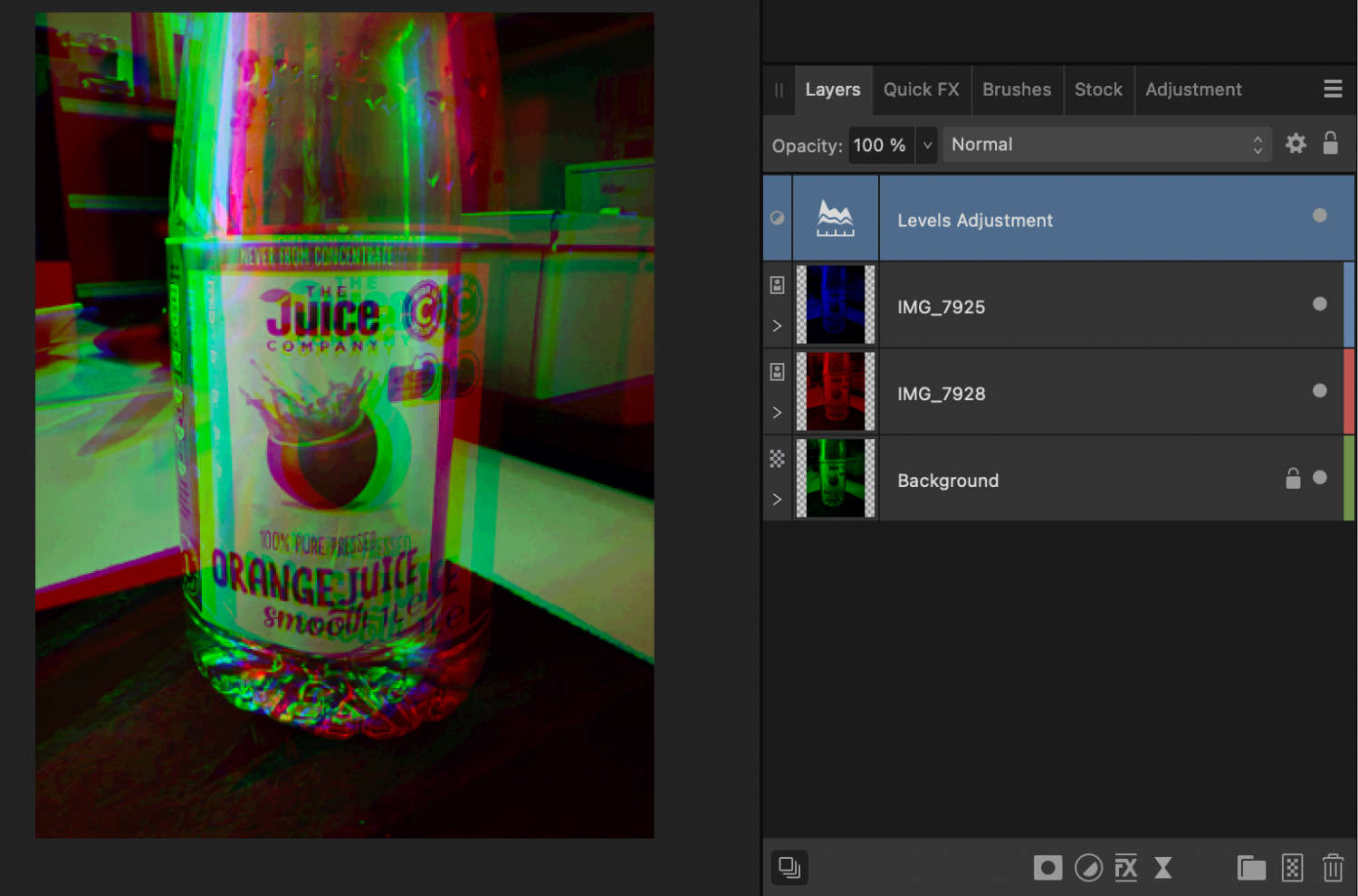Open Layer Effects fx icon

click(x=1125, y=868)
